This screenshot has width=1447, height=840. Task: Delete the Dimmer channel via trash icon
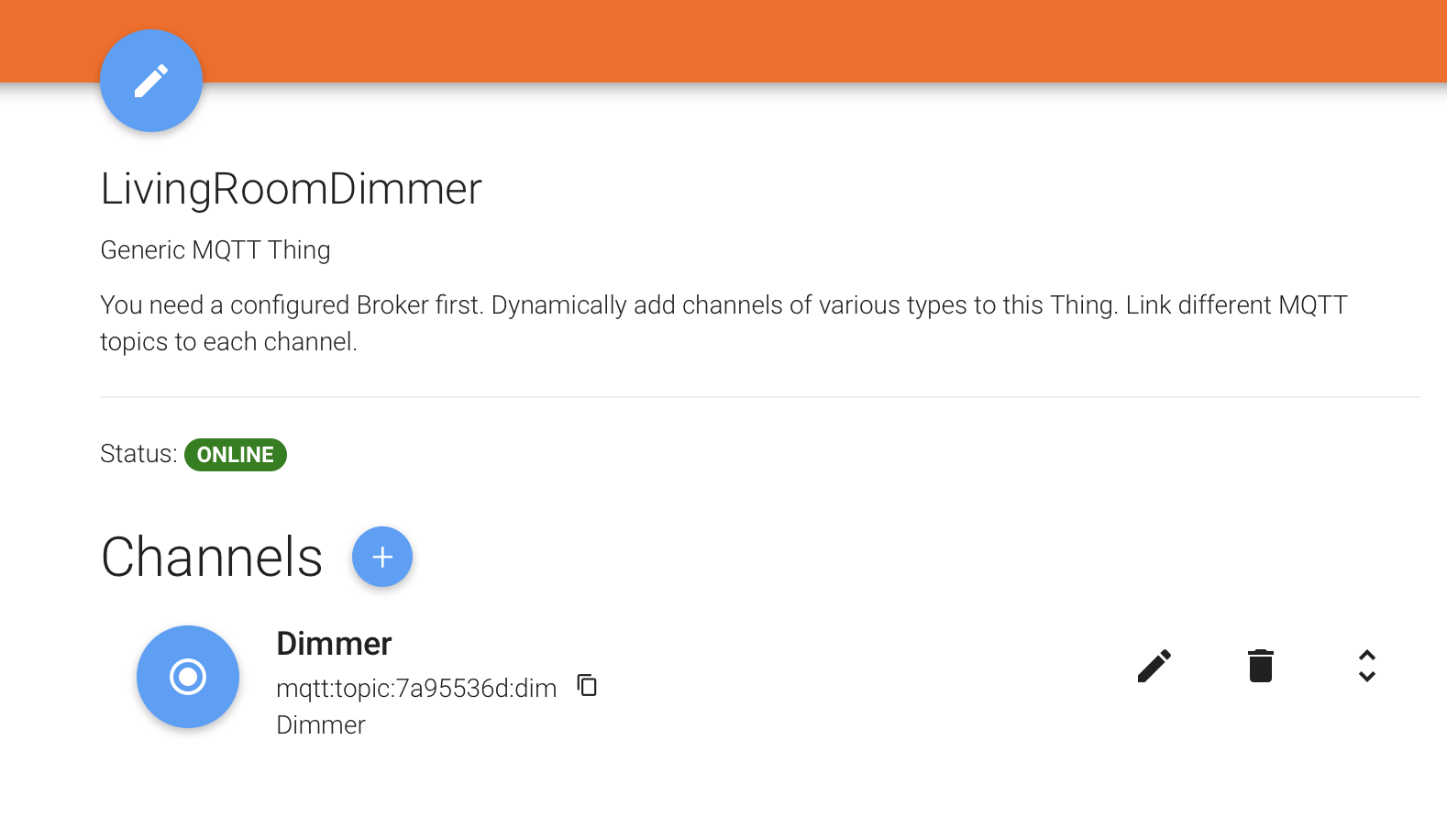1261,666
